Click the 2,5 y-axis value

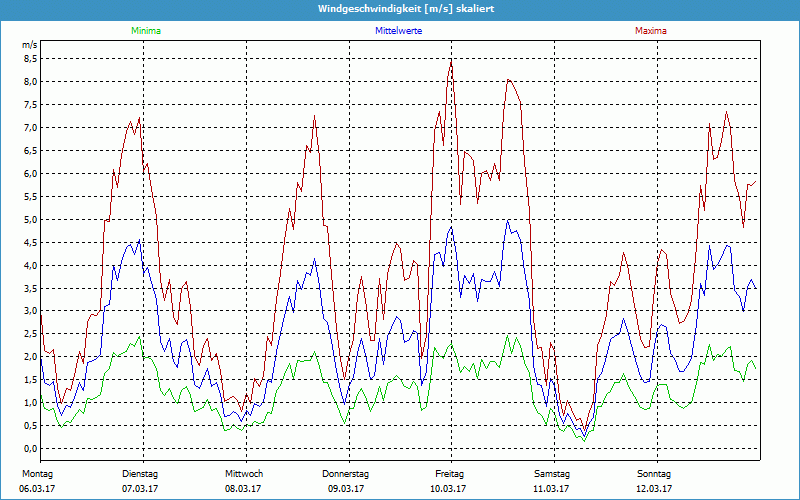tap(31, 334)
